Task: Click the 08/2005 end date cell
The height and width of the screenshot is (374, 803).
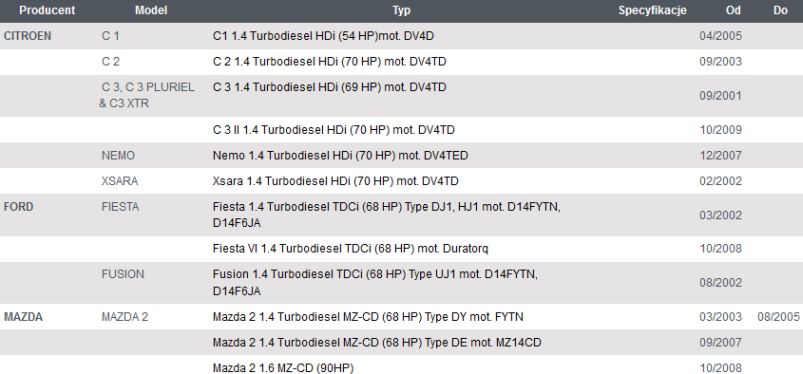Action: (x=778, y=317)
